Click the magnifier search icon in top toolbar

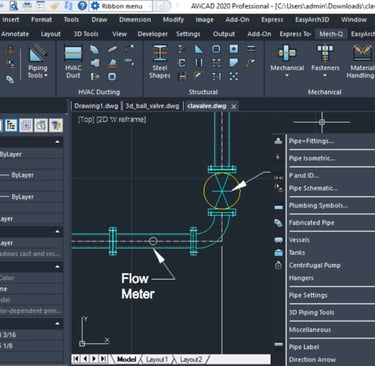(x=13, y=5)
